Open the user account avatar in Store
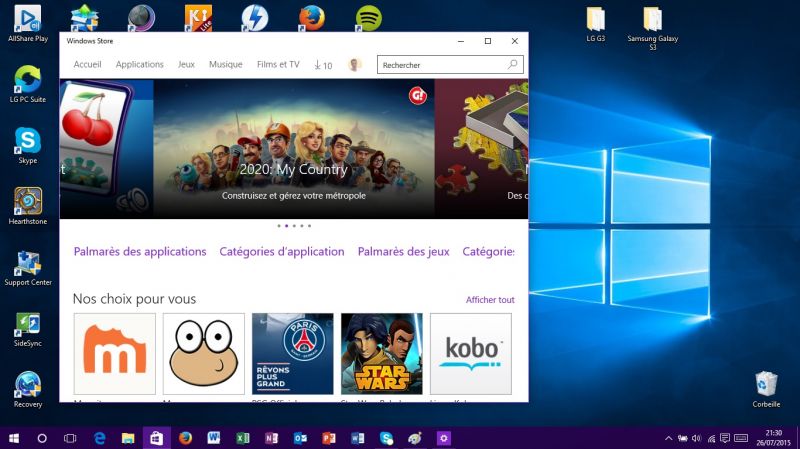 click(x=355, y=65)
